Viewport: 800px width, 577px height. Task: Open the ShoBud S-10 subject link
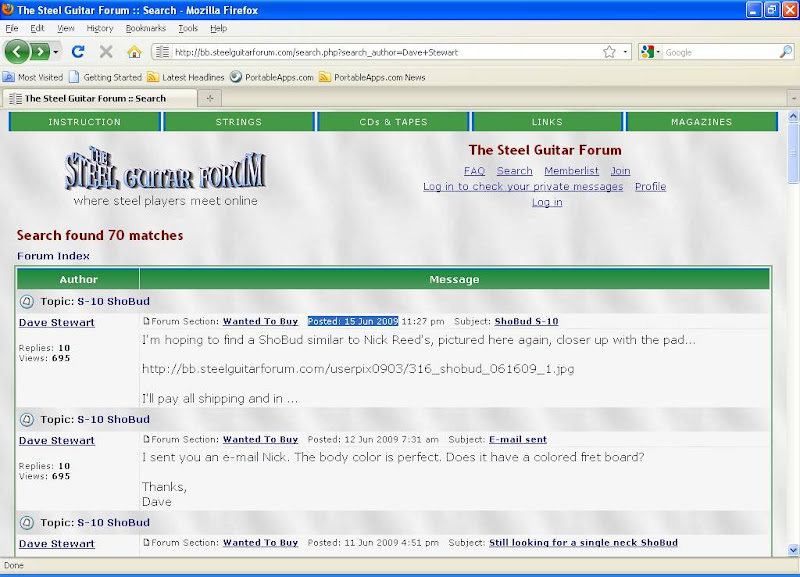click(527, 321)
